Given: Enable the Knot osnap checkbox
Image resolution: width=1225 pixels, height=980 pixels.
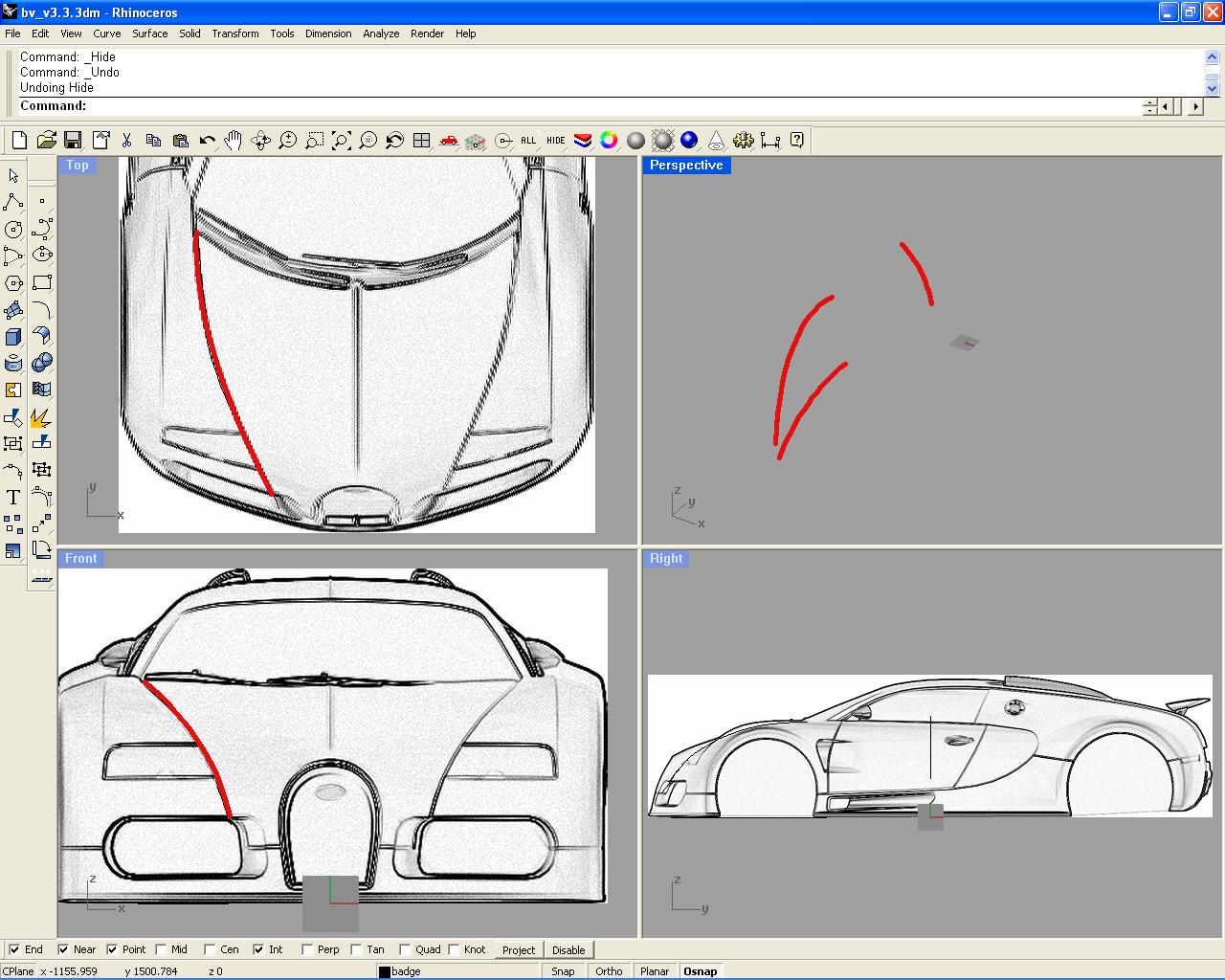Looking at the screenshot, I should coord(454,949).
